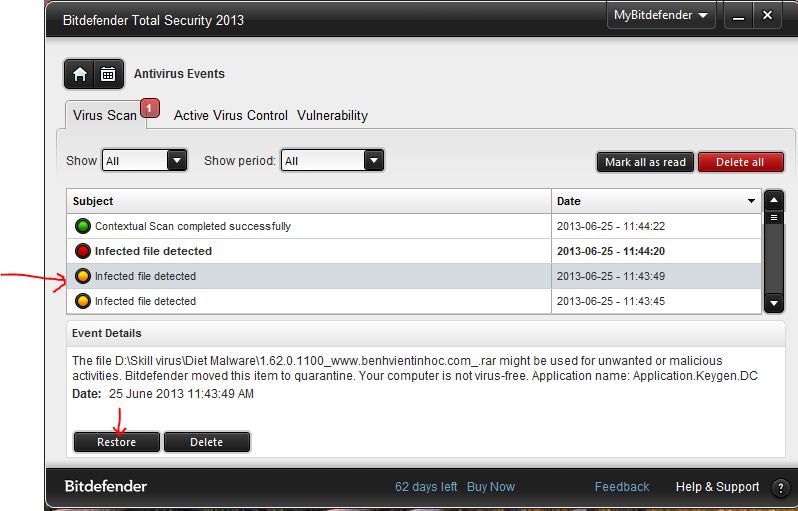Click date cell 2013-06-25 - 11:44:22
Screen dimensions: 798x511
point(656,226)
